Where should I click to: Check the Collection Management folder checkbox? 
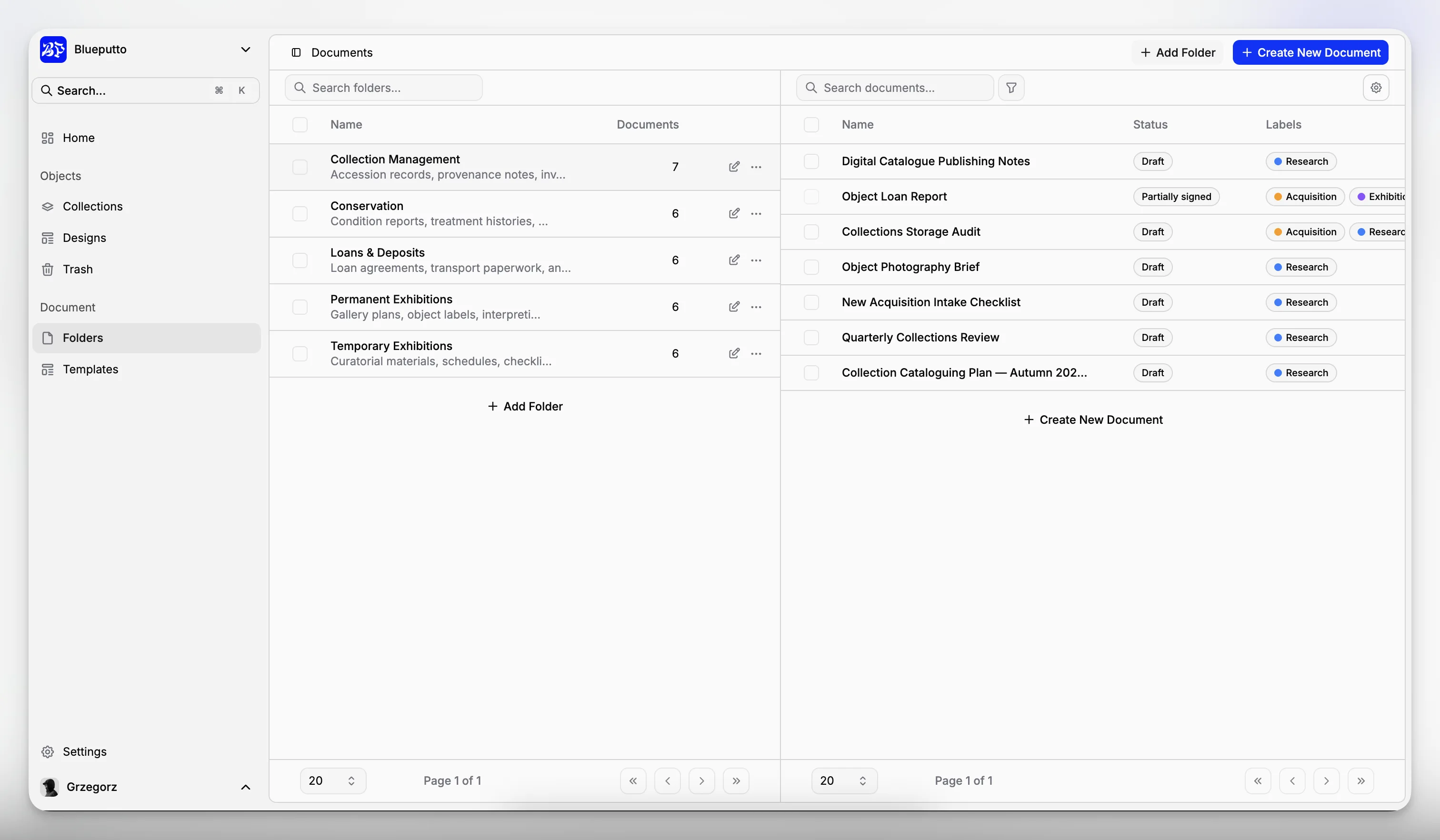click(x=300, y=167)
